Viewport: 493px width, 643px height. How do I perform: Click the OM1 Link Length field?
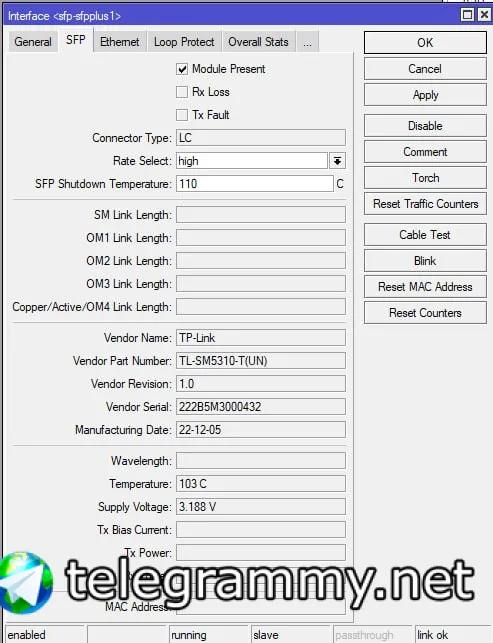[x=261, y=238]
